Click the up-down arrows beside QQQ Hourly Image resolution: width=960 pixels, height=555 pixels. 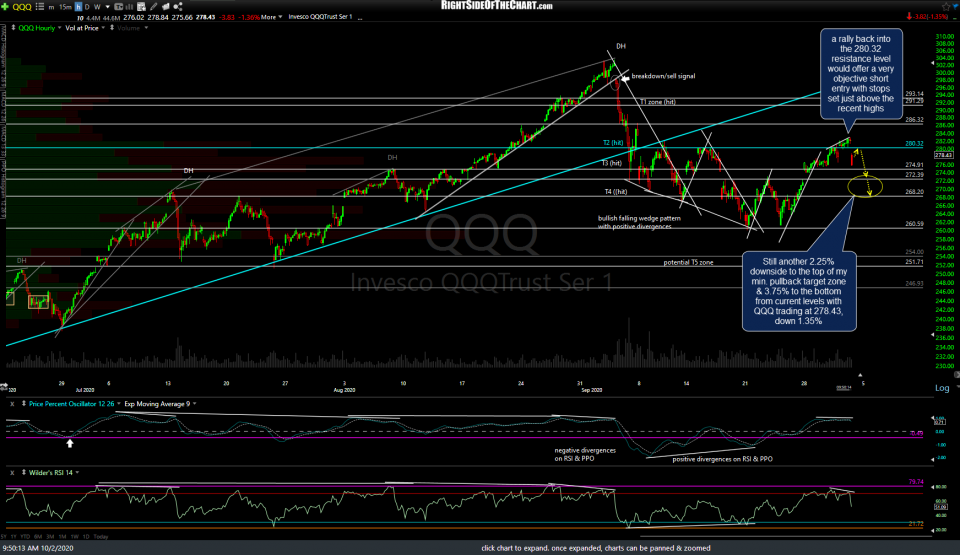coord(13,28)
